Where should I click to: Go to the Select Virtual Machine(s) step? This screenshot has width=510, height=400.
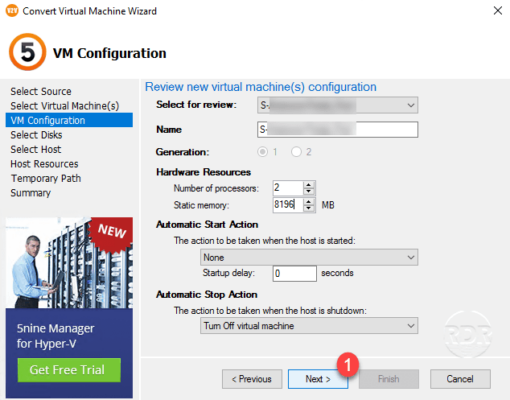tap(65, 106)
